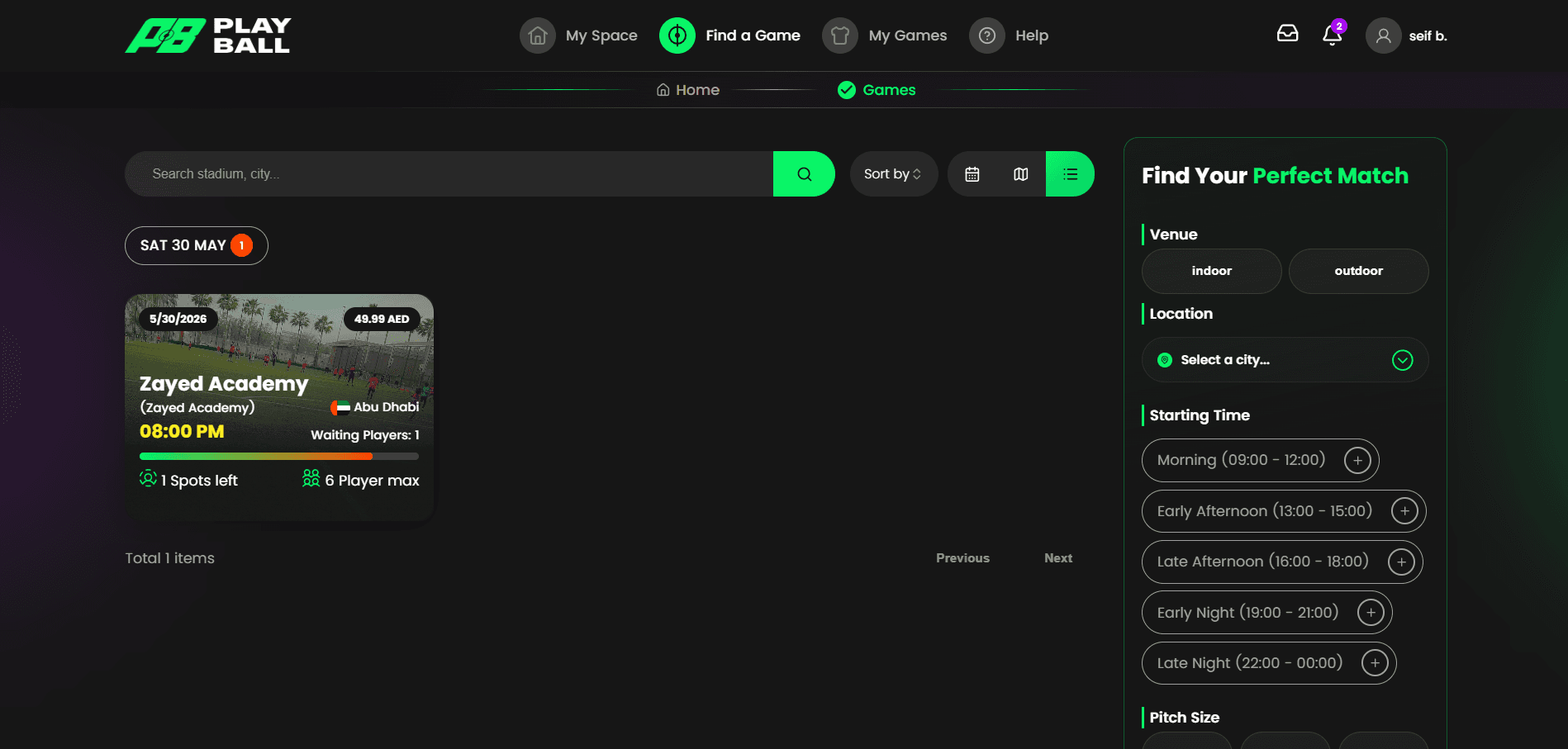Click the Zayed Academy game title
This screenshot has height=749, width=1568.
click(224, 384)
